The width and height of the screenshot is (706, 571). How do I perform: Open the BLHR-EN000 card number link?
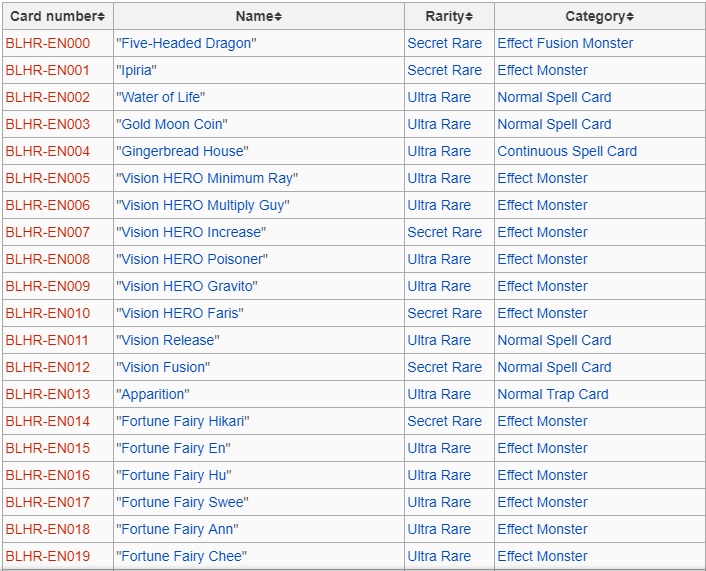47,43
